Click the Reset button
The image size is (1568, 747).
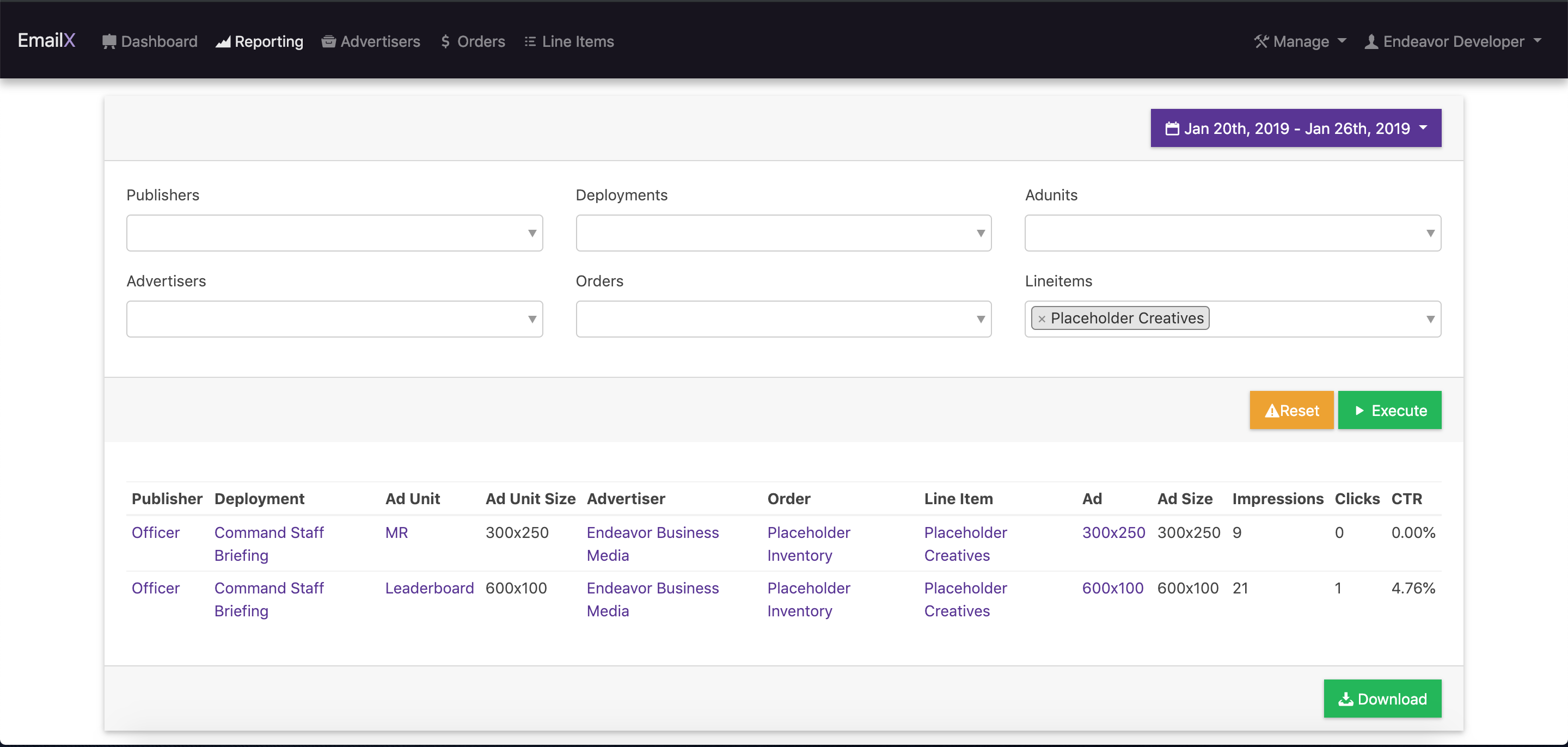tap(1291, 411)
